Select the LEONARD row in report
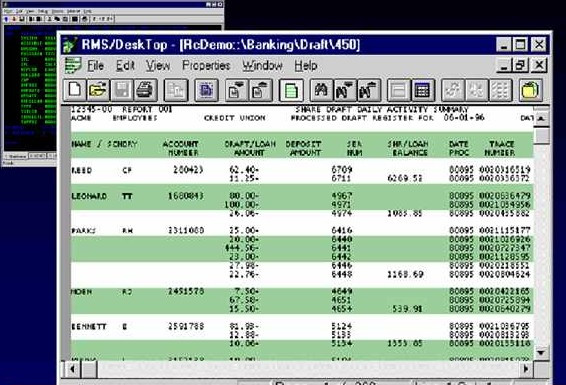 302,197
